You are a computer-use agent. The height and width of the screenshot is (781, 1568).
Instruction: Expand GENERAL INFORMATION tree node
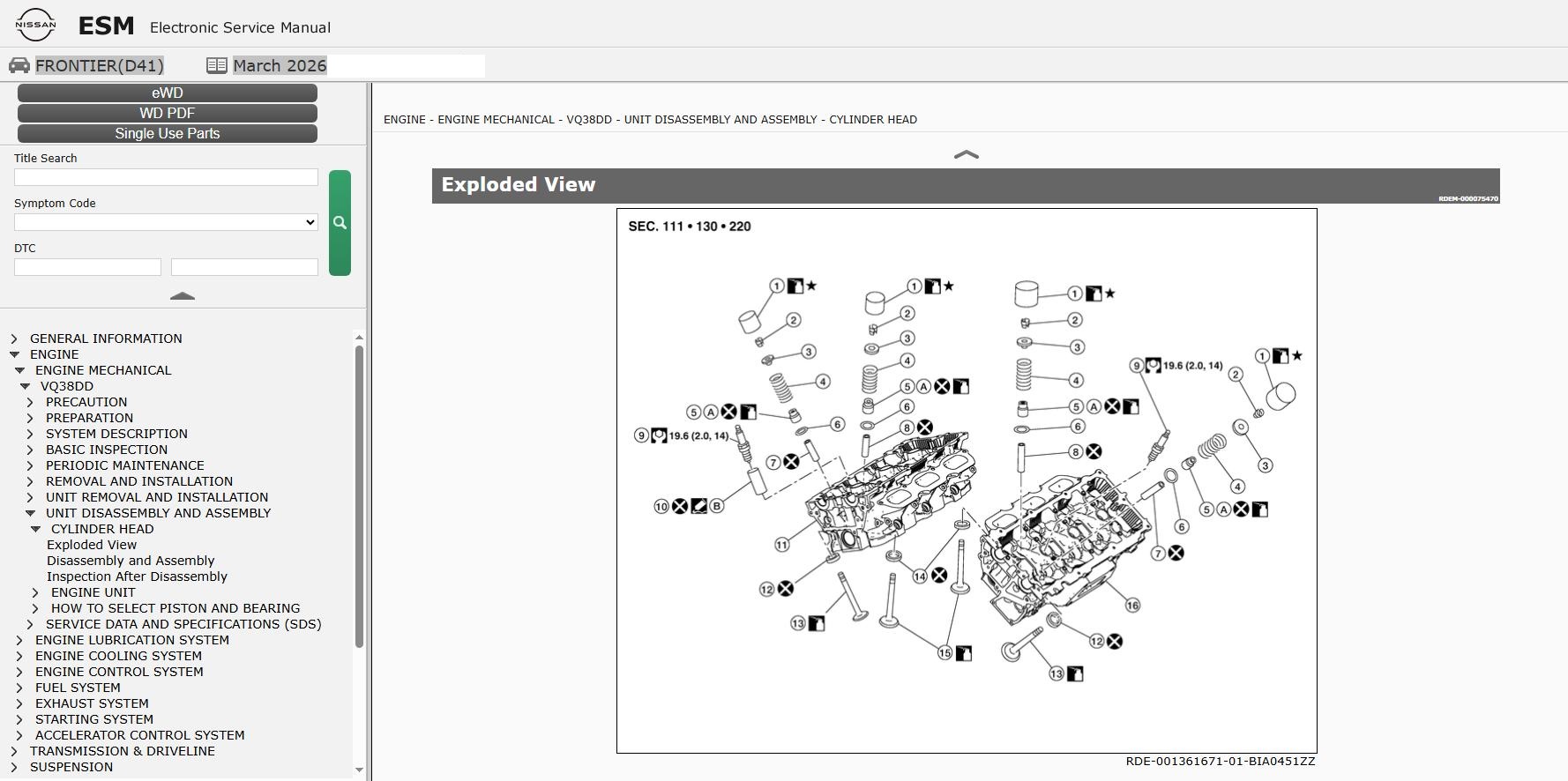point(14,338)
